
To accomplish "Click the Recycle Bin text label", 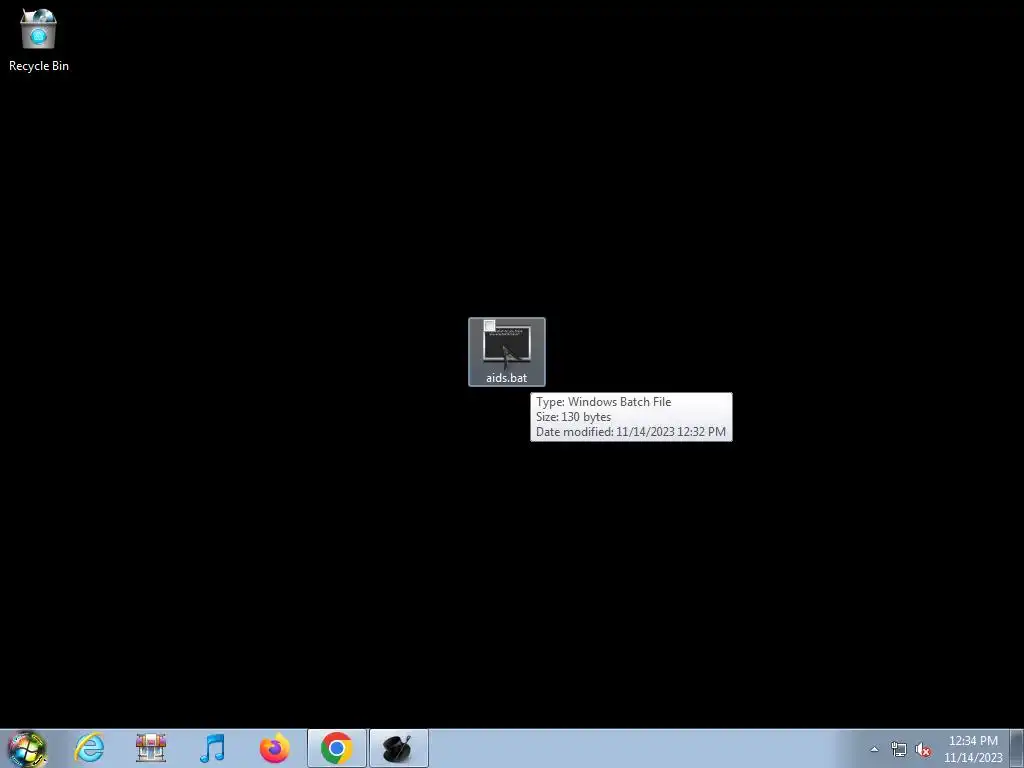I will [x=39, y=66].
